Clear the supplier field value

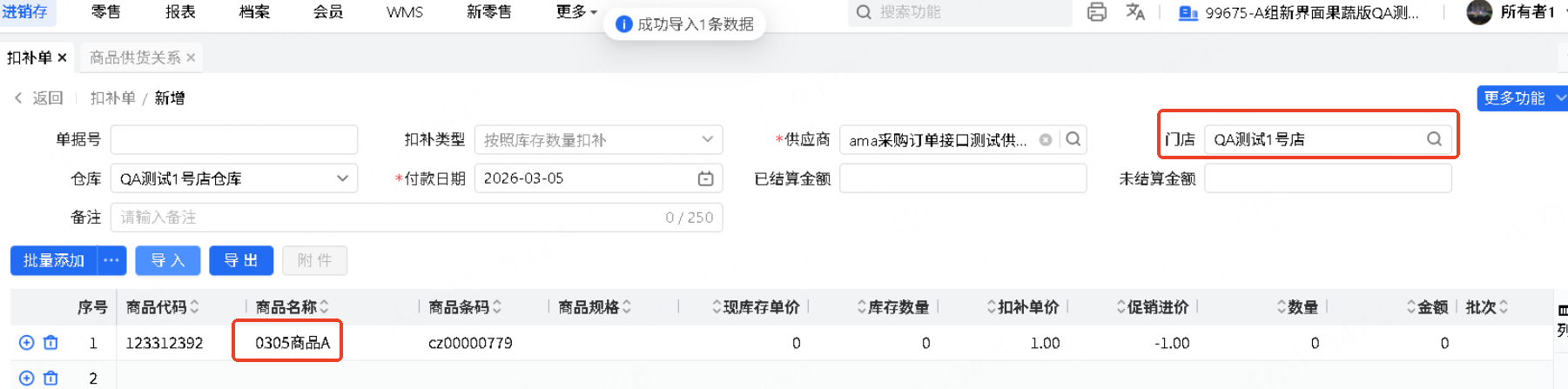tap(1046, 139)
